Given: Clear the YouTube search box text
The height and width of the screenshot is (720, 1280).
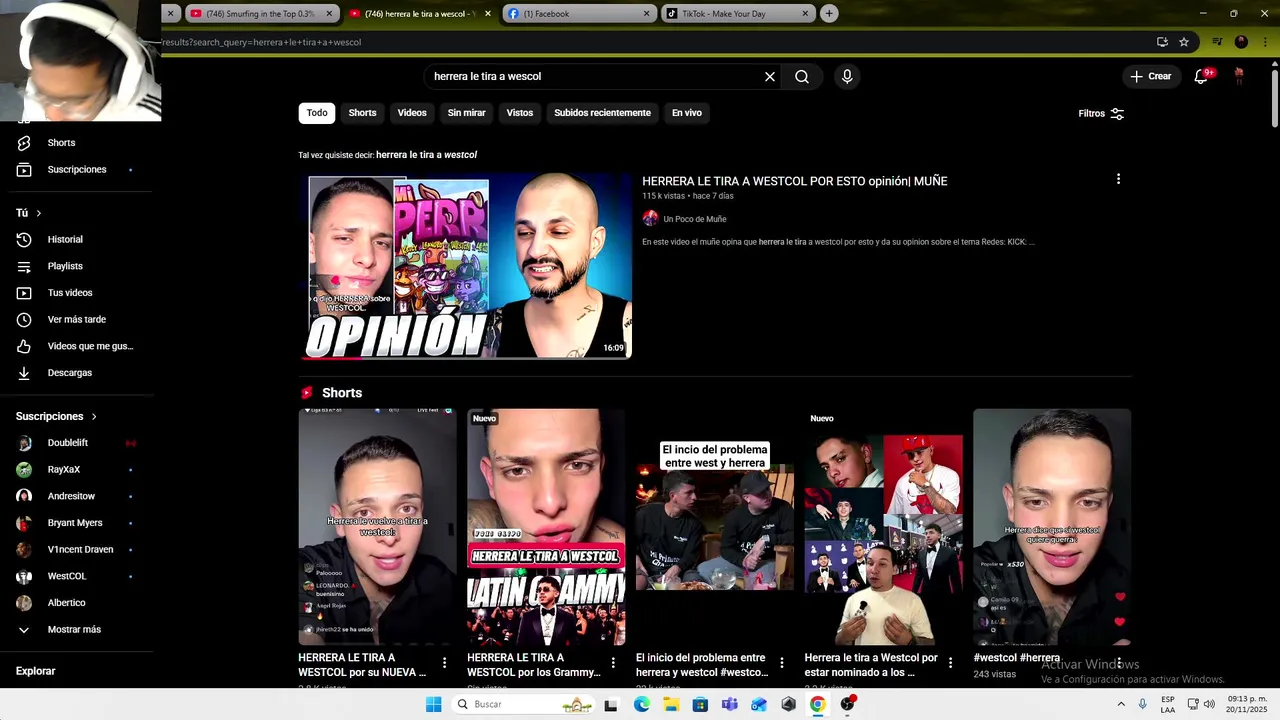Looking at the screenshot, I should pos(770,76).
